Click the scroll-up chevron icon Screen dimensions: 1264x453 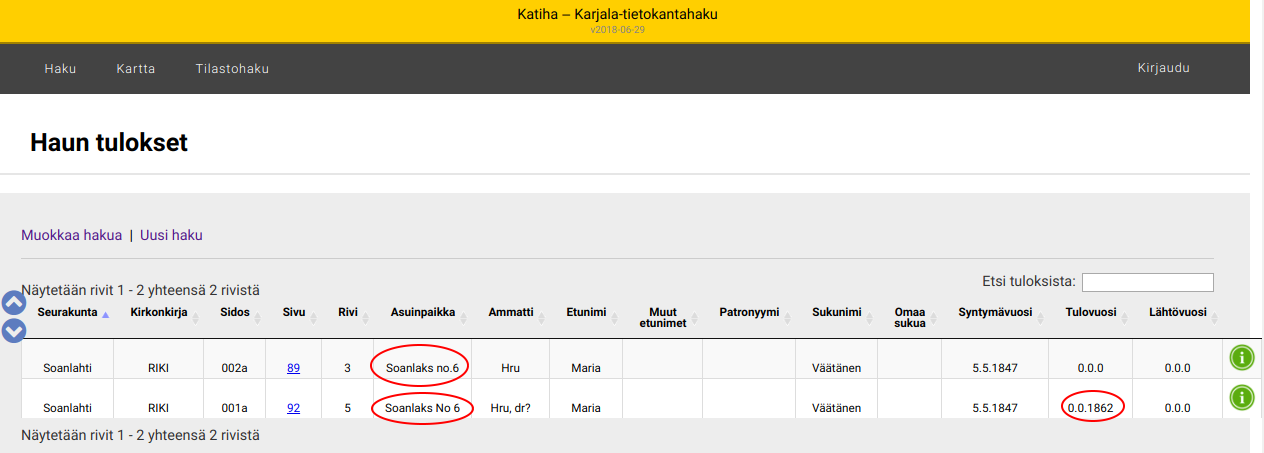[x=14, y=302]
